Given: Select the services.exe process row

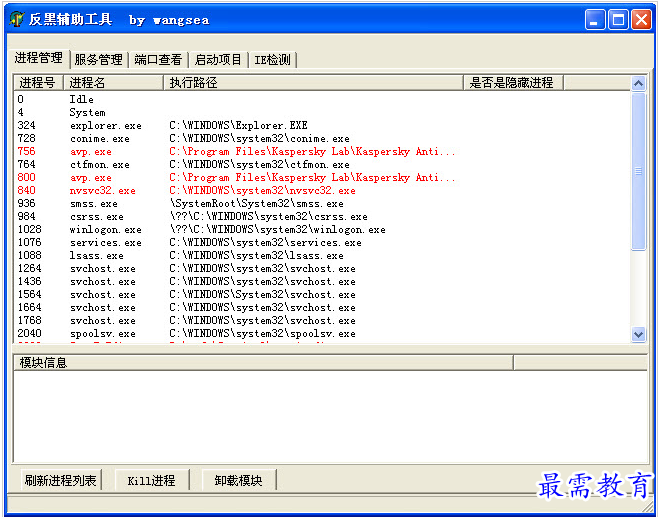Looking at the screenshot, I should 322,243.
